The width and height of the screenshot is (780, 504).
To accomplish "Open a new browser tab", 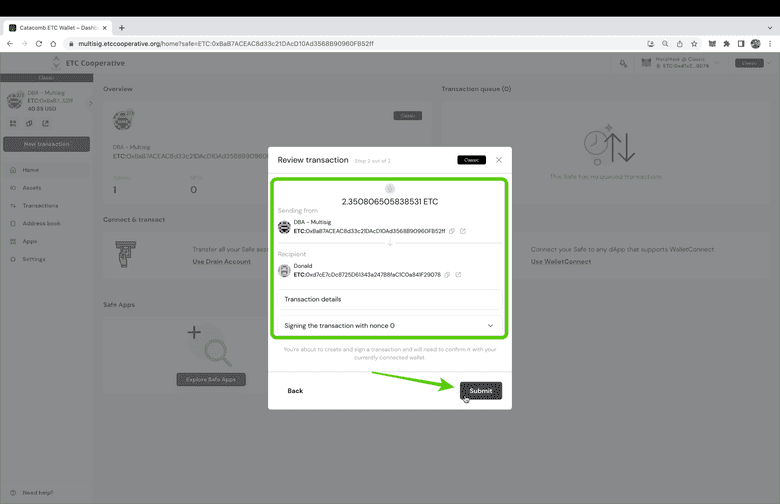I will 122,28.
